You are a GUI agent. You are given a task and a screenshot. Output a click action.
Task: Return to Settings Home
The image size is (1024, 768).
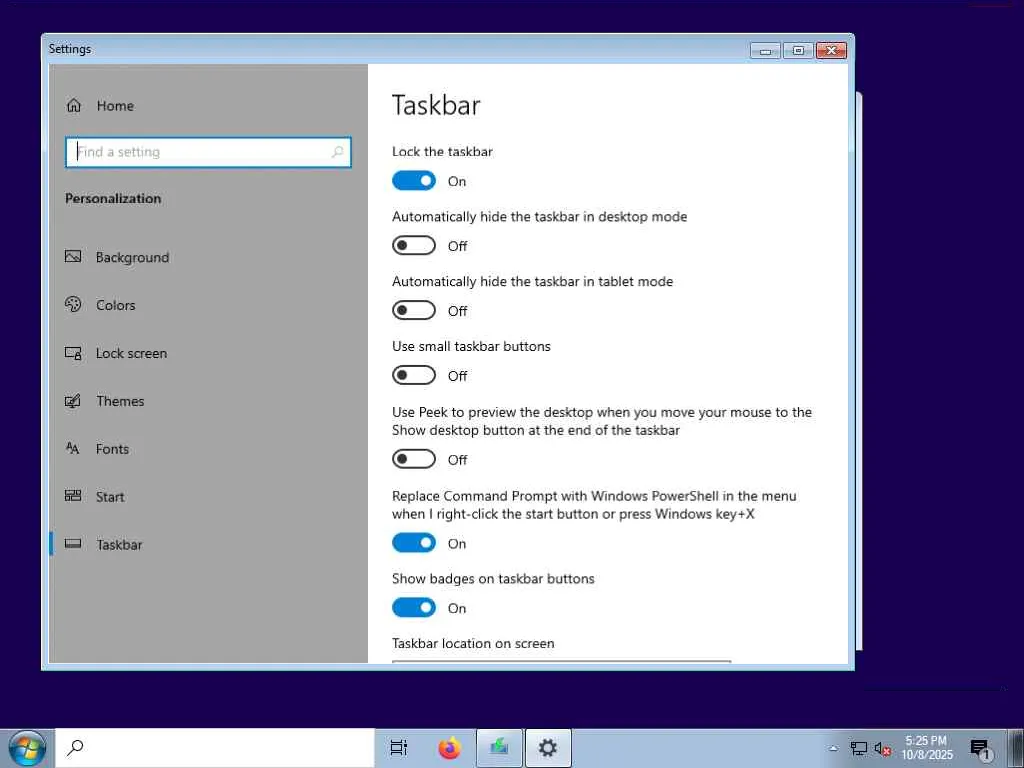coord(115,106)
